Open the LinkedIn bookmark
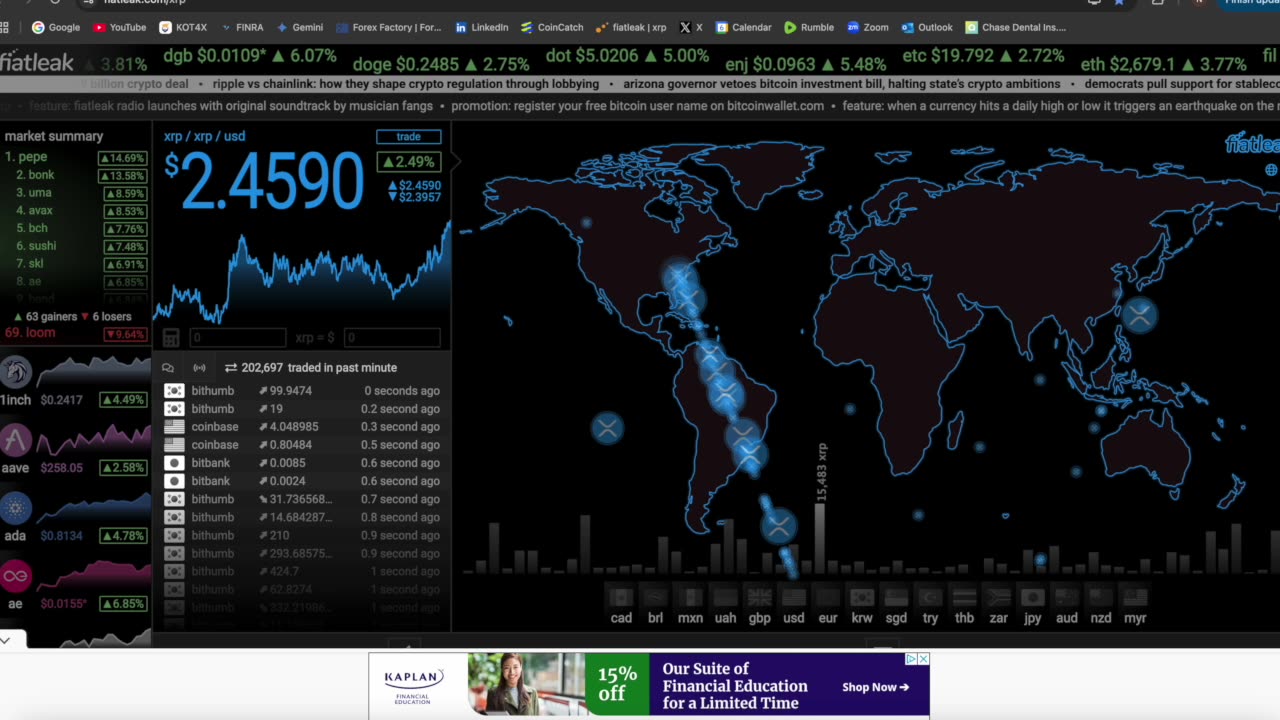This screenshot has width=1280, height=720. click(x=481, y=27)
